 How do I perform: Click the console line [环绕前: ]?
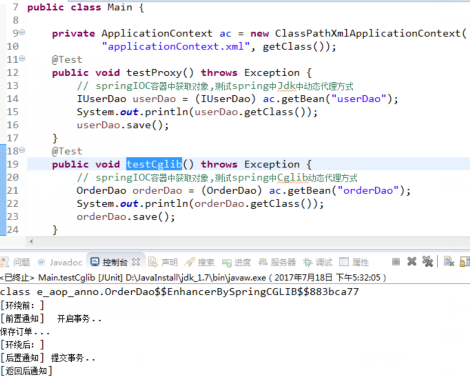point(22,305)
